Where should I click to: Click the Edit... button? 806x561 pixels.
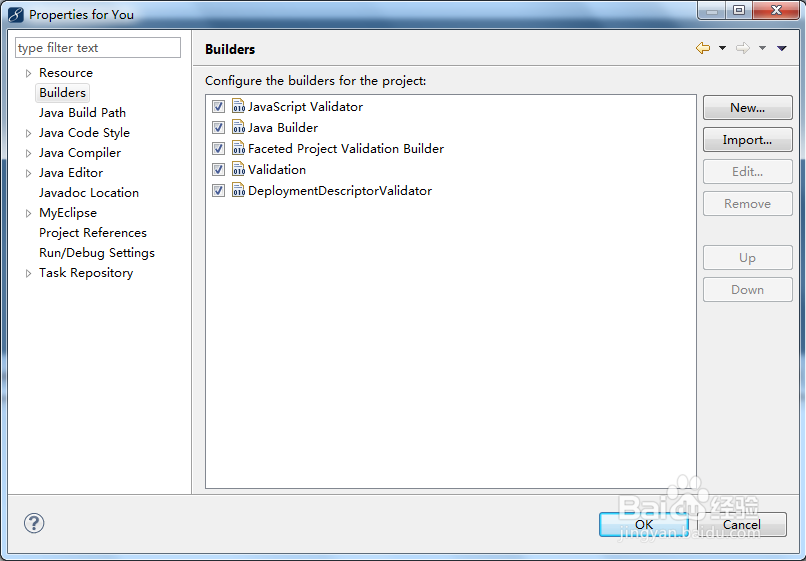747,172
